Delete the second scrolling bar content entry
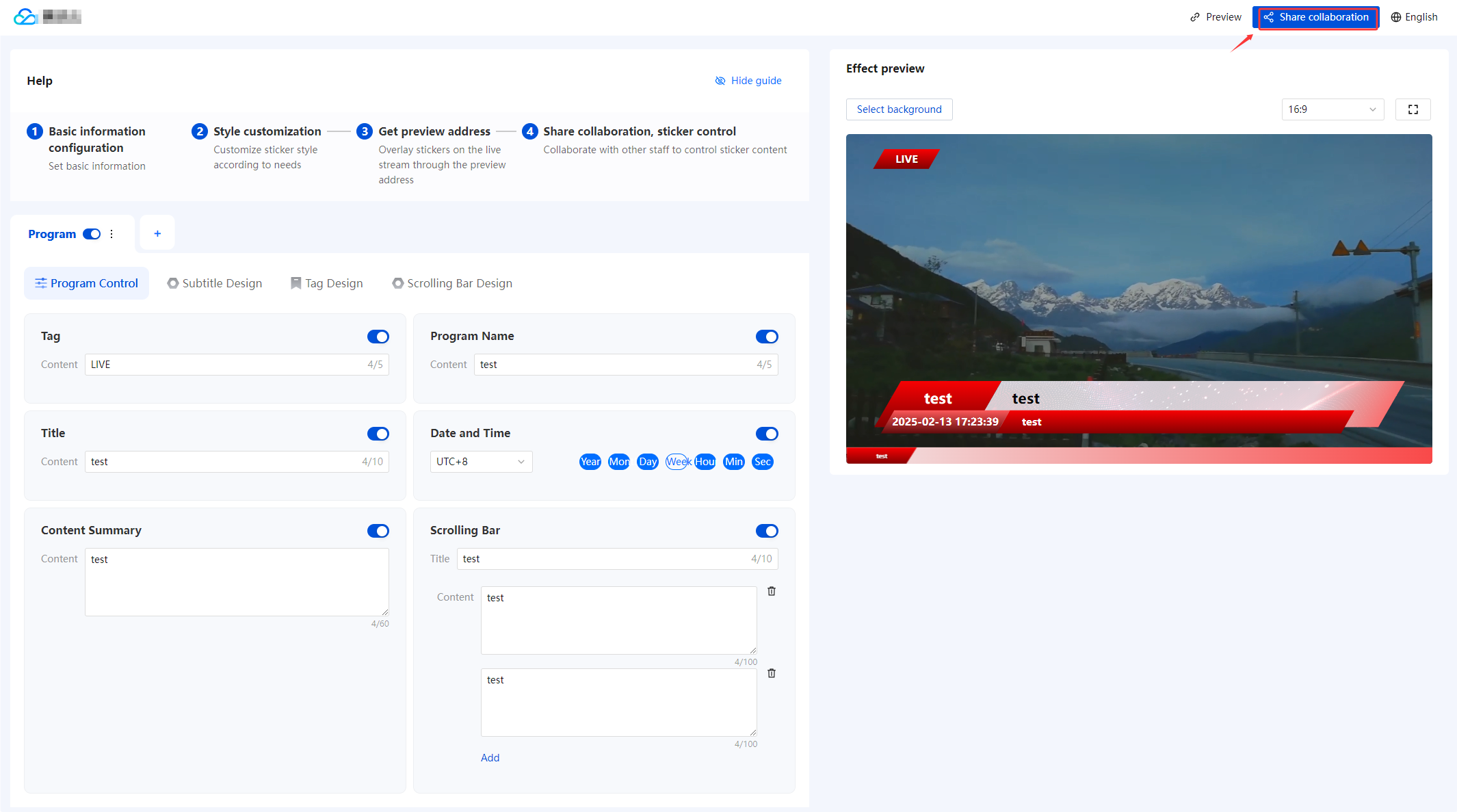 click(x=772, y=673)
